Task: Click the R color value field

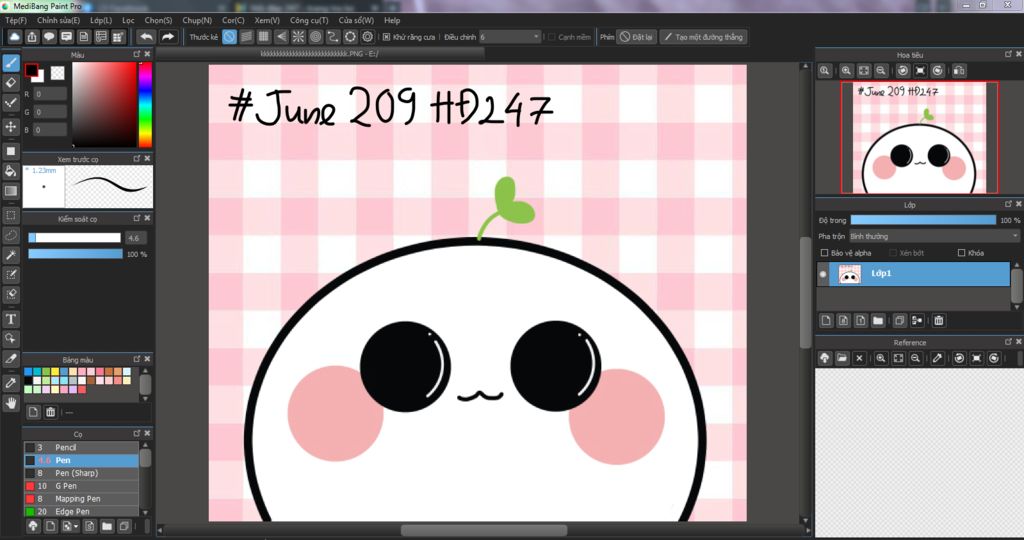Action: pos(50,94)
